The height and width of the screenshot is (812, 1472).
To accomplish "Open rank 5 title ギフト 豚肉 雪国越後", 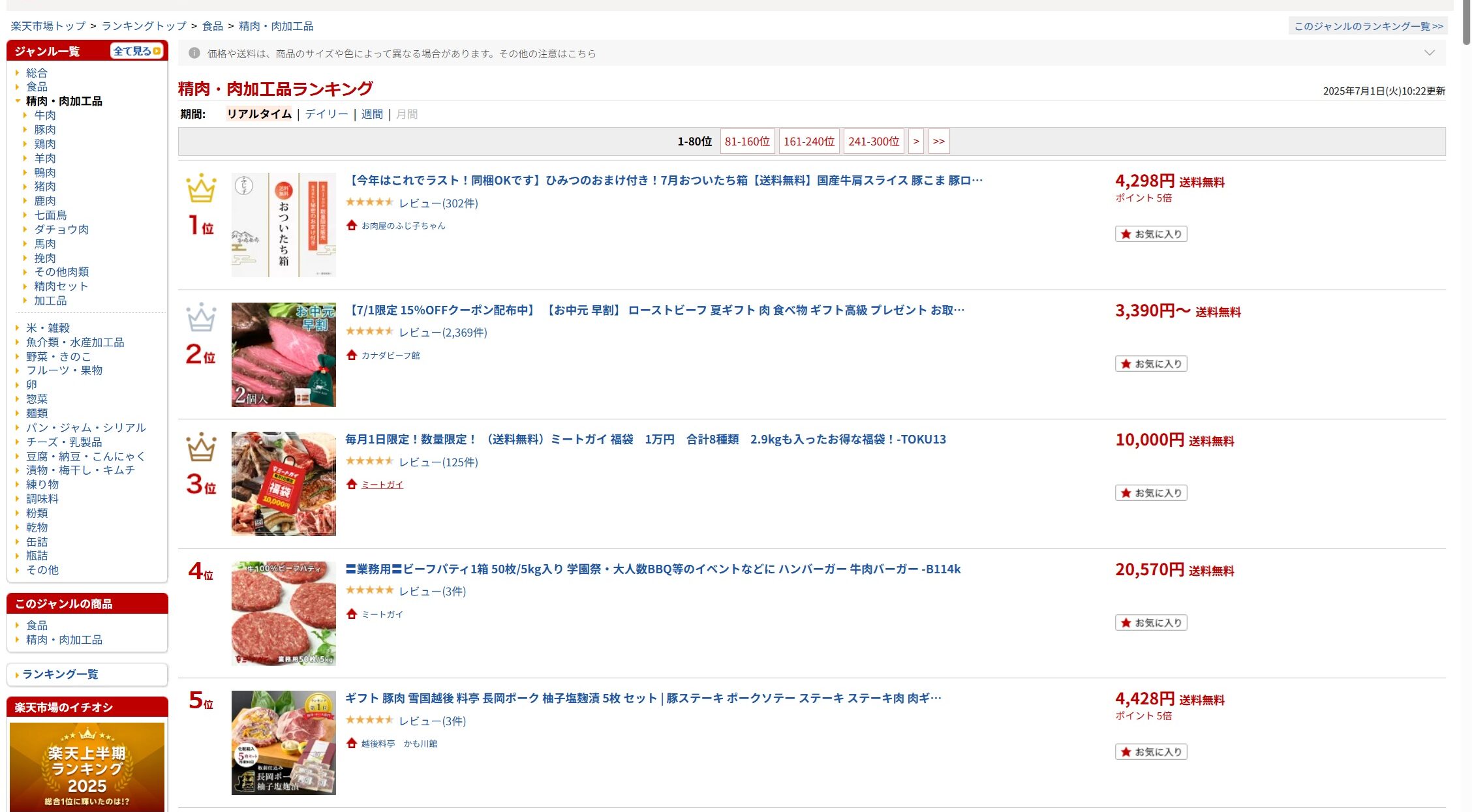I will 643,699.
